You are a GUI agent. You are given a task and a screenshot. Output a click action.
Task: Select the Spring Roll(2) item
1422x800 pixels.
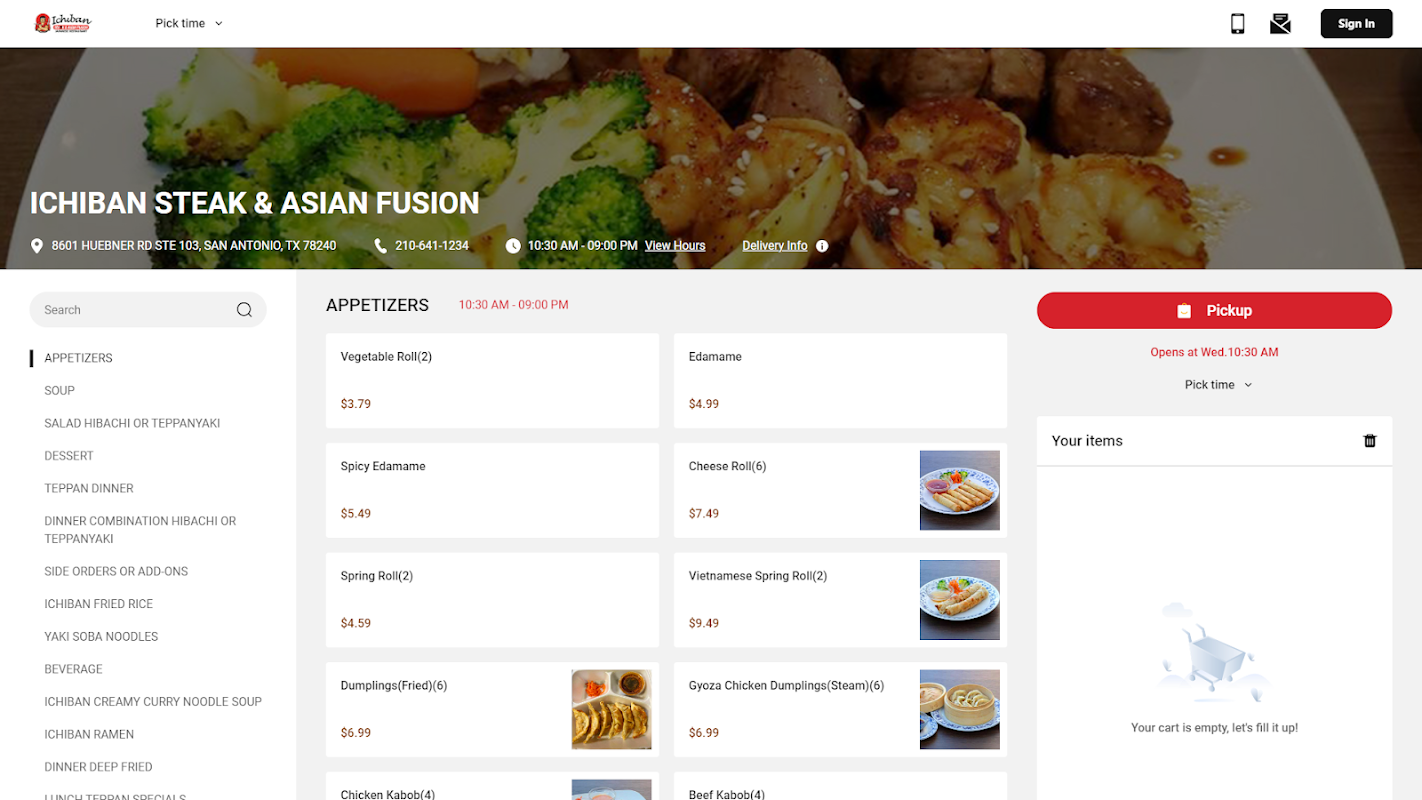(492, 600)
